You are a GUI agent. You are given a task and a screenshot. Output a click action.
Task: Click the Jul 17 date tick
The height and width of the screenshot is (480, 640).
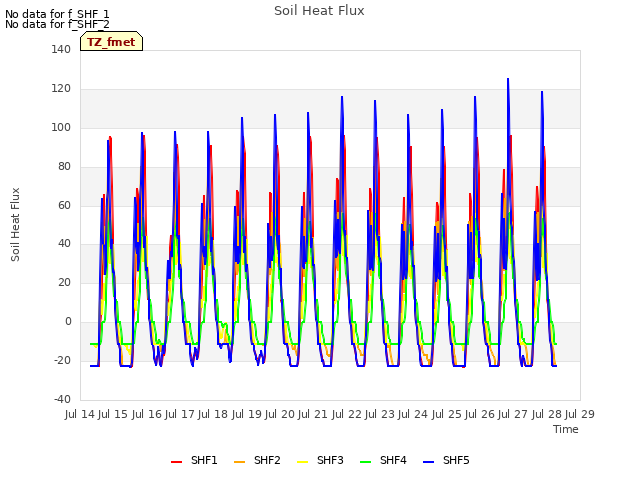(180, 414)
